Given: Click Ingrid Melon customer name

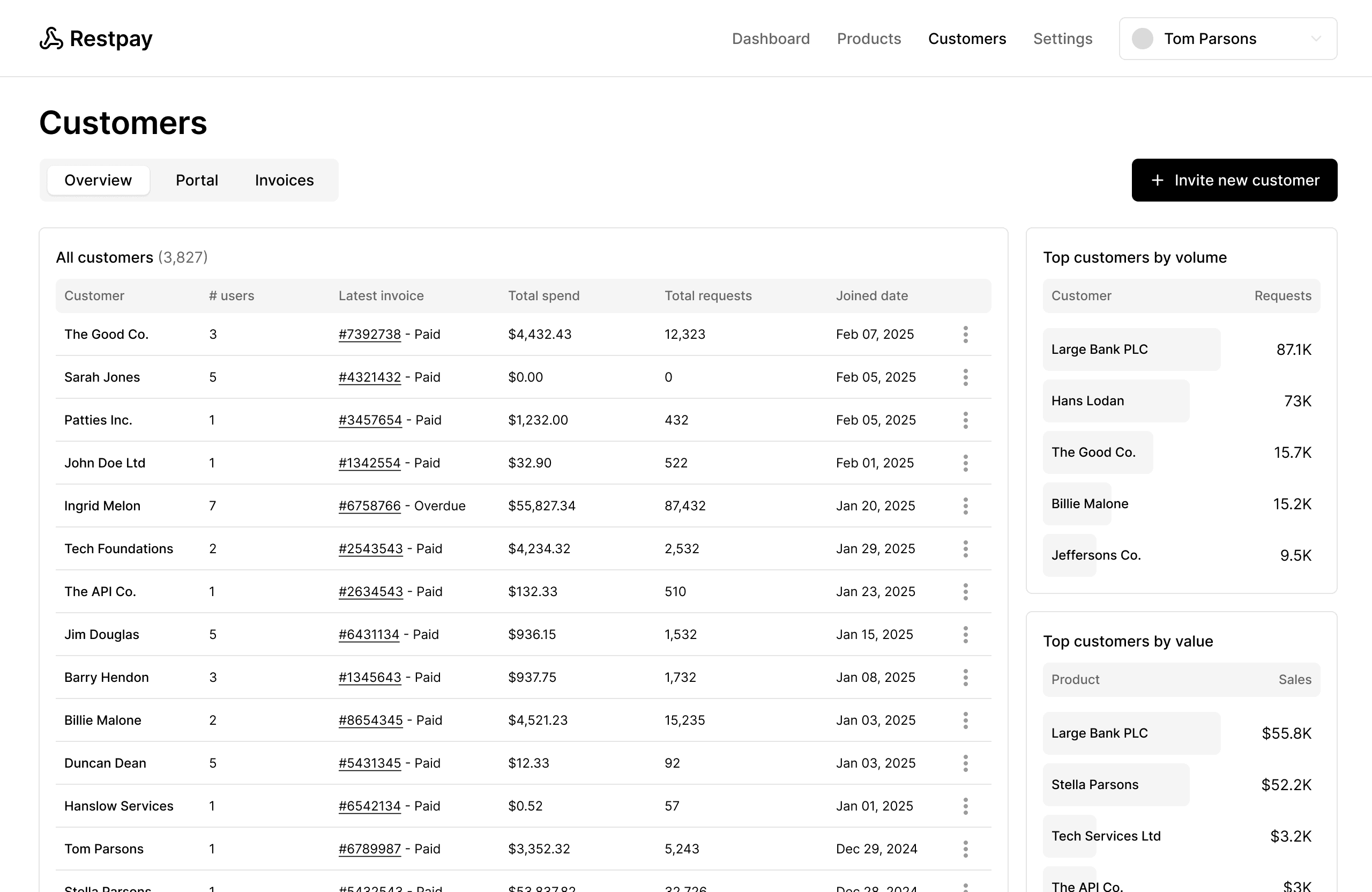Looking at the screenshot, I should (x=102, y=506).
